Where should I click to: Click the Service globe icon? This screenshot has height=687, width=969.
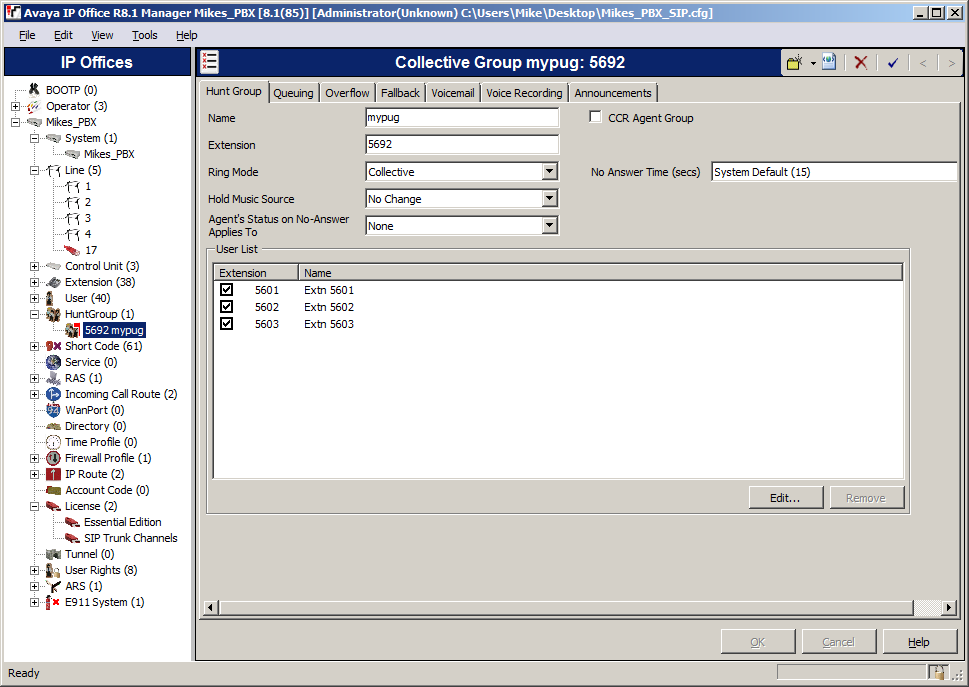pyautogui.click(x=53, y=362)
